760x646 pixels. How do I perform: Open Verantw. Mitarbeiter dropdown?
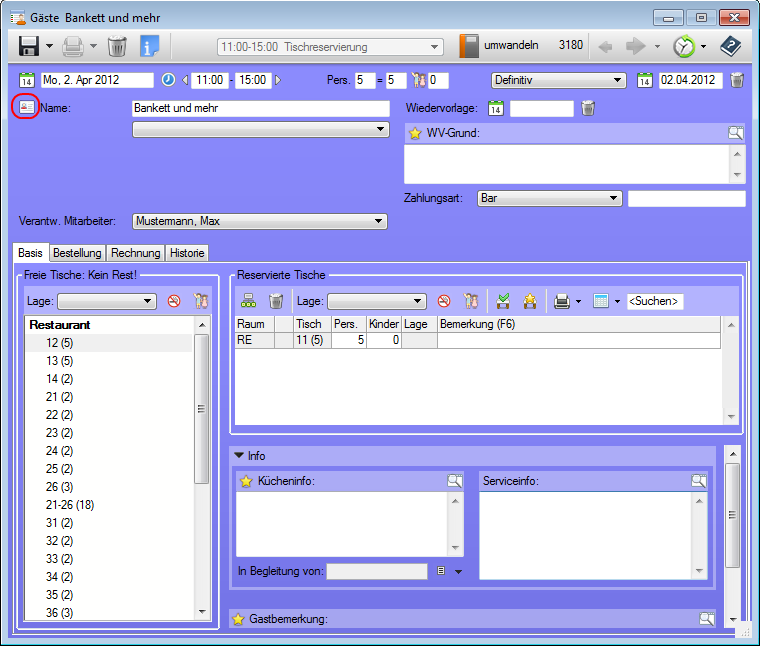[x=259, y=221]
